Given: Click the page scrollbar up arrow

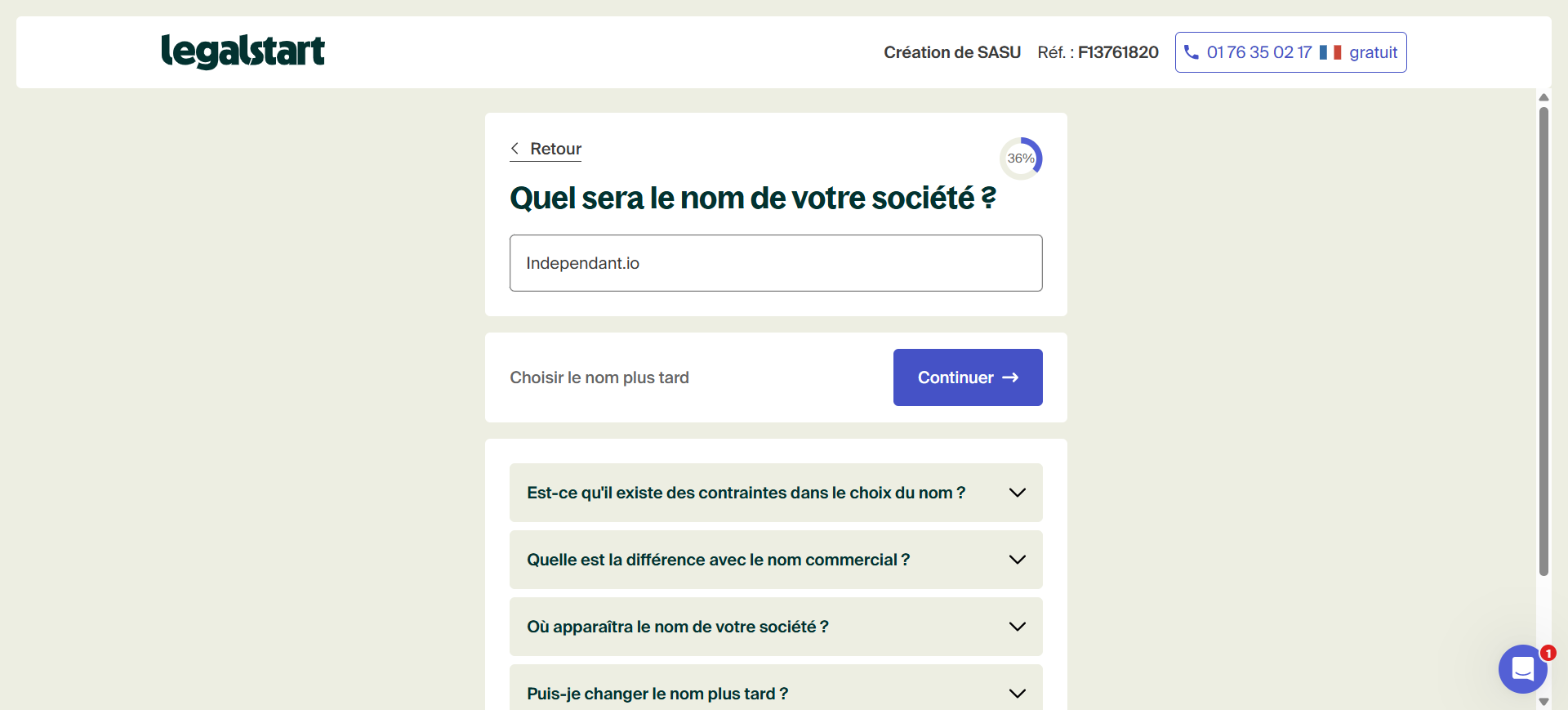Looking at the screenshot, I should pyautogui.click(x=1543, y=97).
